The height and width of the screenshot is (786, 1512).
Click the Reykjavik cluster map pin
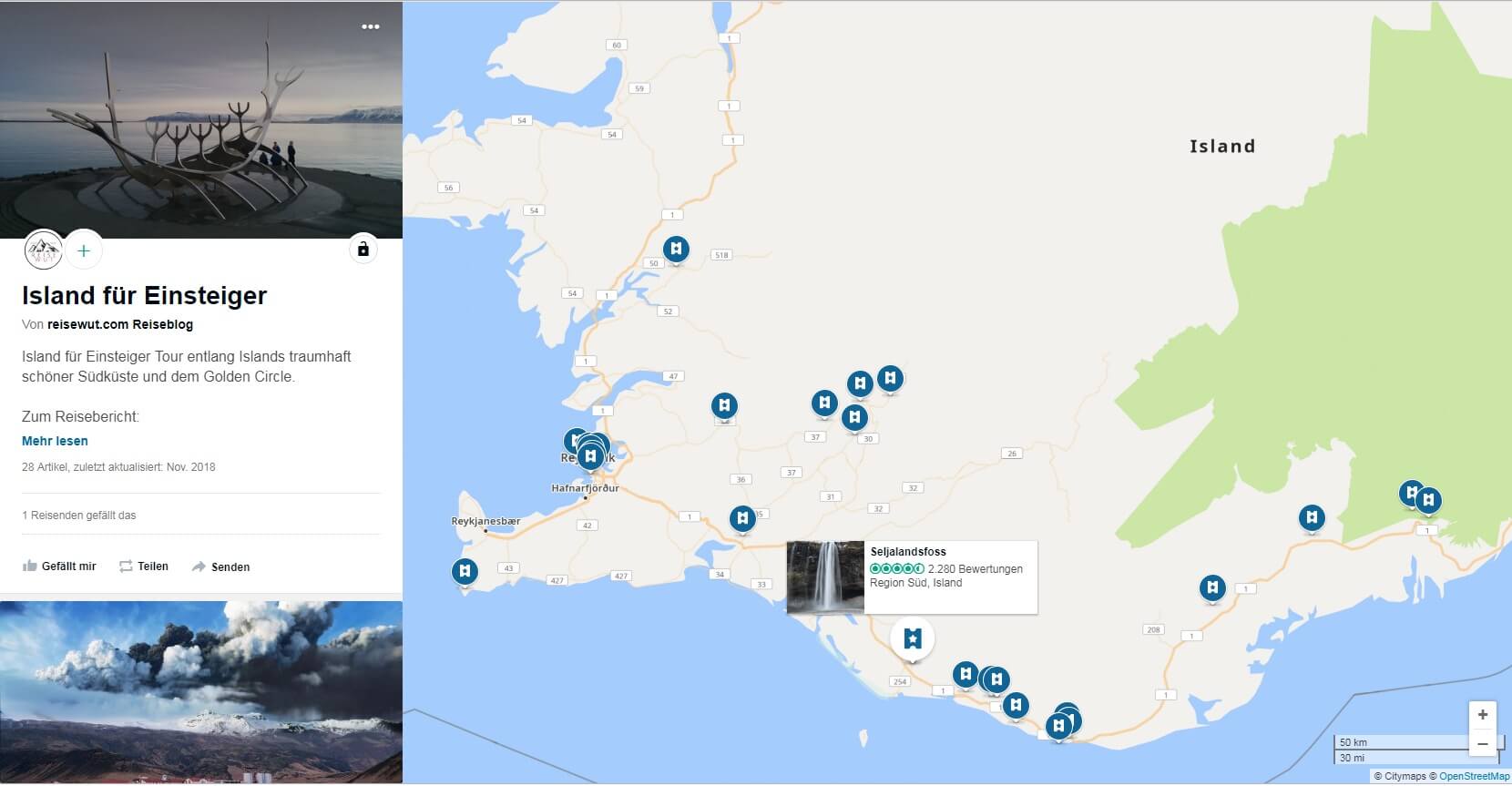590,455
